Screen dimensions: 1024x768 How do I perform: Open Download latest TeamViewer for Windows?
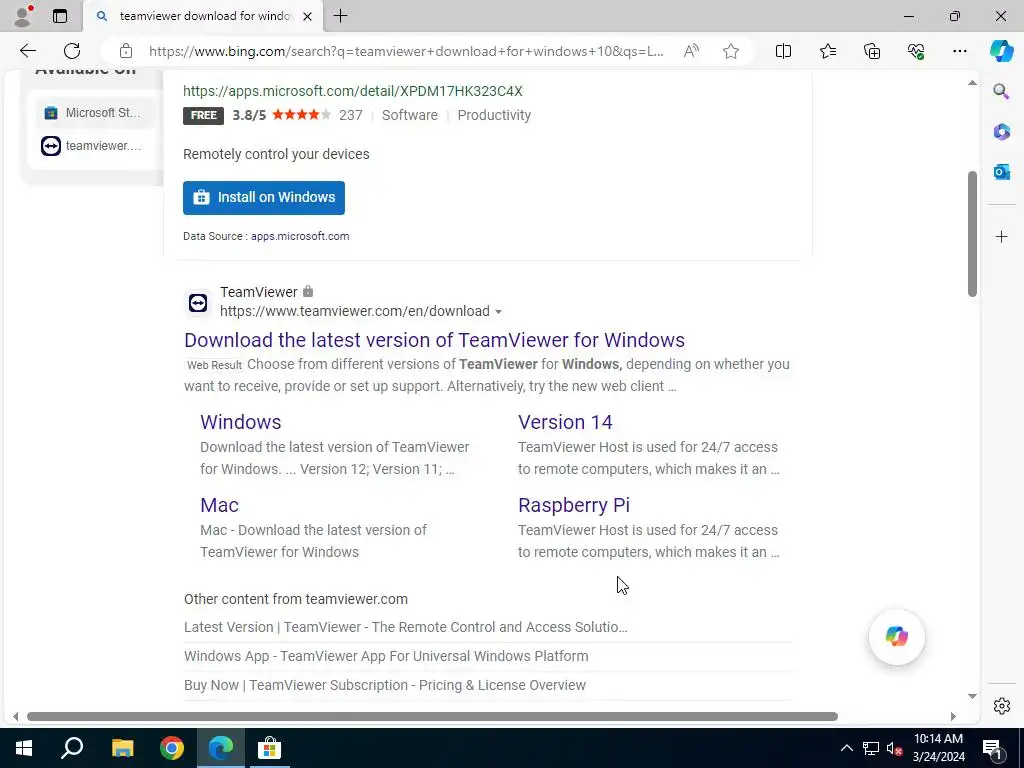click(x=434, y=340)
